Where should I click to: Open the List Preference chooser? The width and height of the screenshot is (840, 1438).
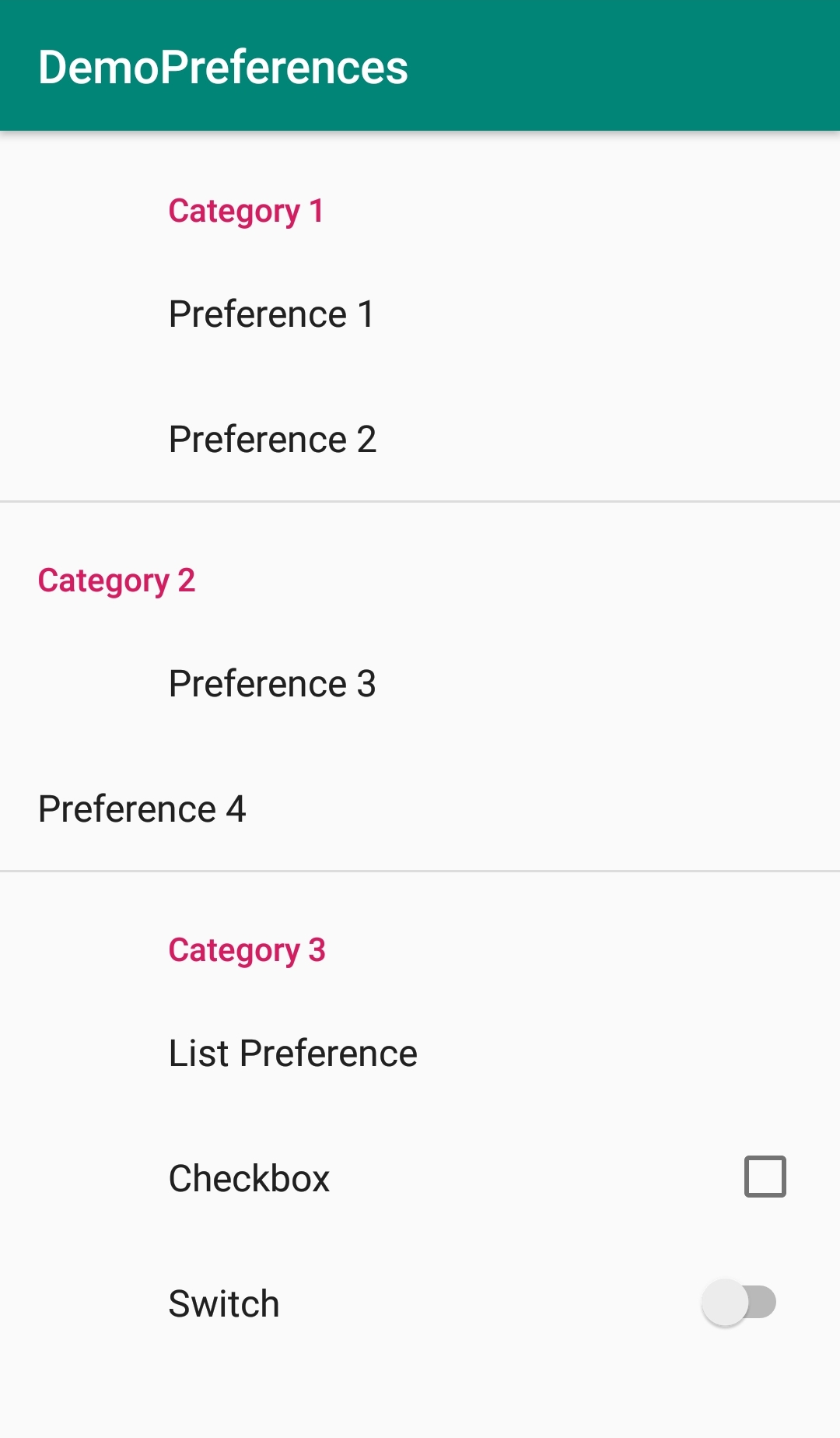[x=292, y=1054]
